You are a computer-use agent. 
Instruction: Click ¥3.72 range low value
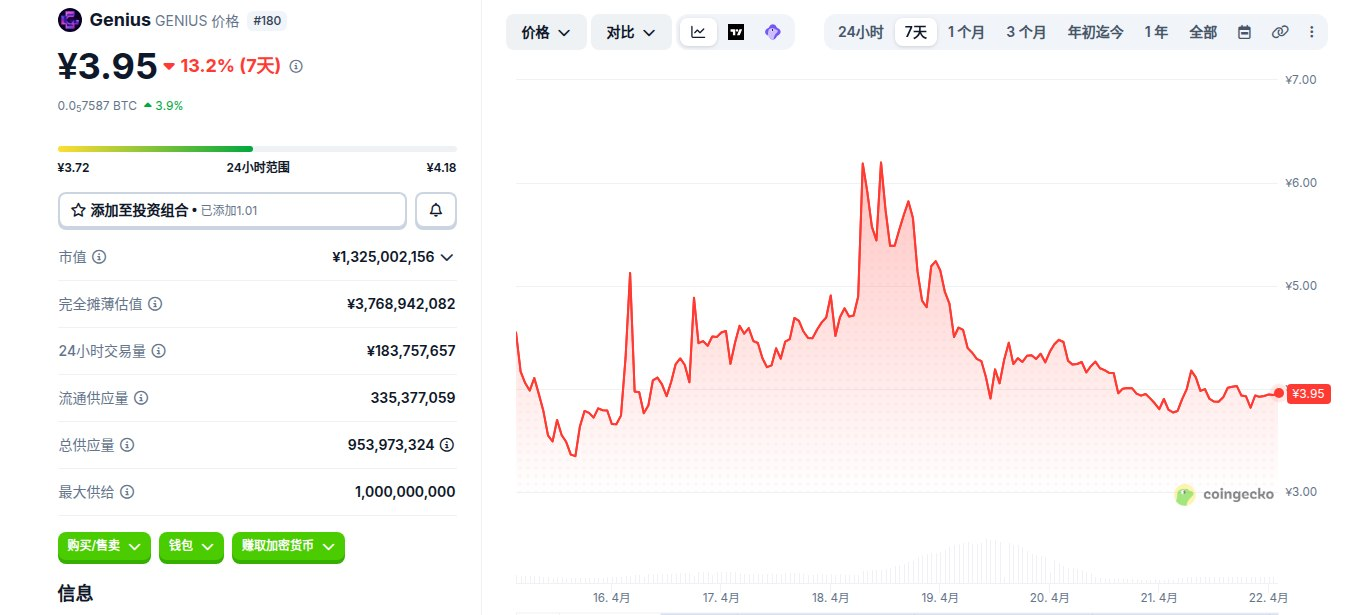coord(74,168)
